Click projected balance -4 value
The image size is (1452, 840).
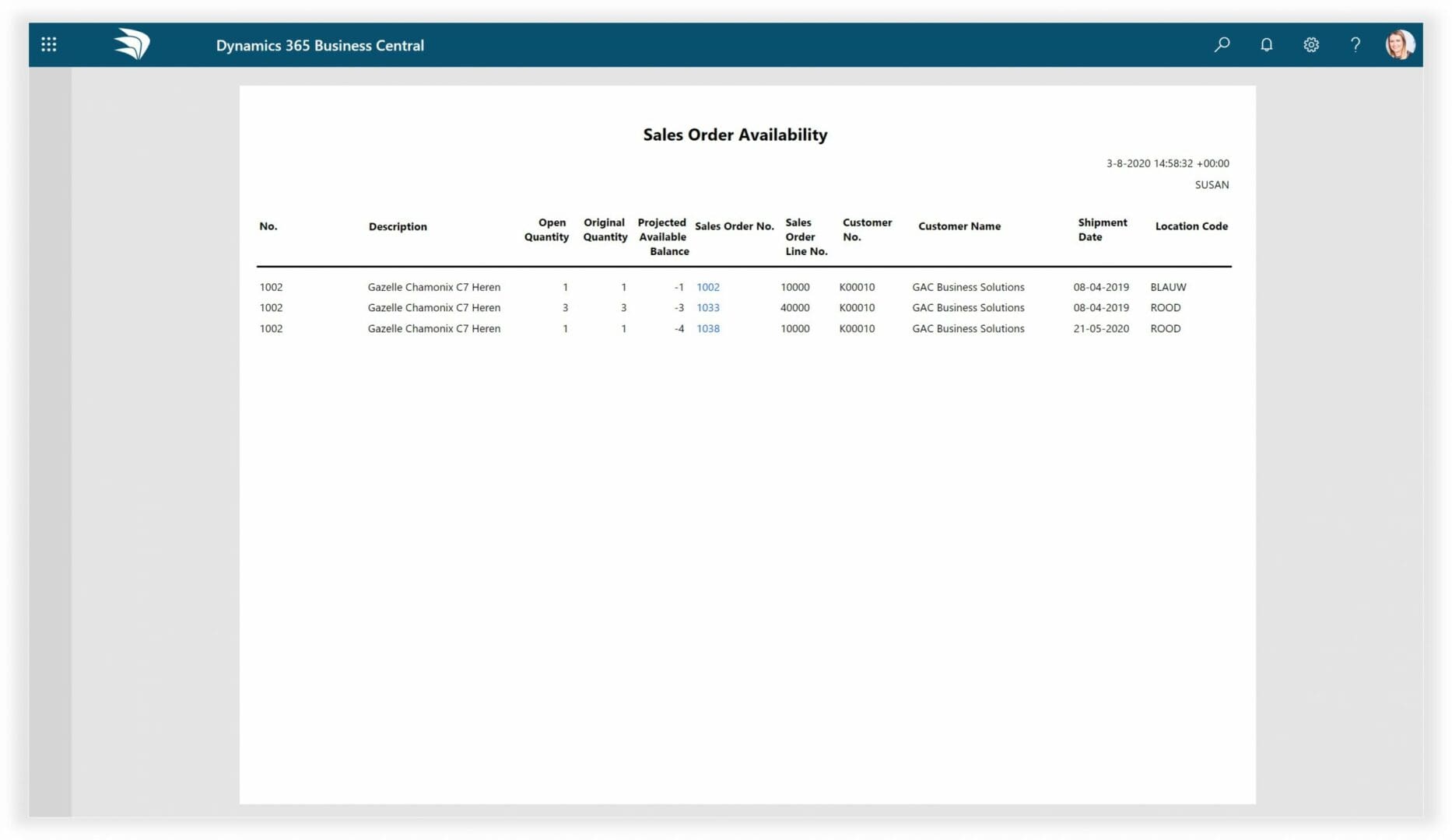pos(679,328)
